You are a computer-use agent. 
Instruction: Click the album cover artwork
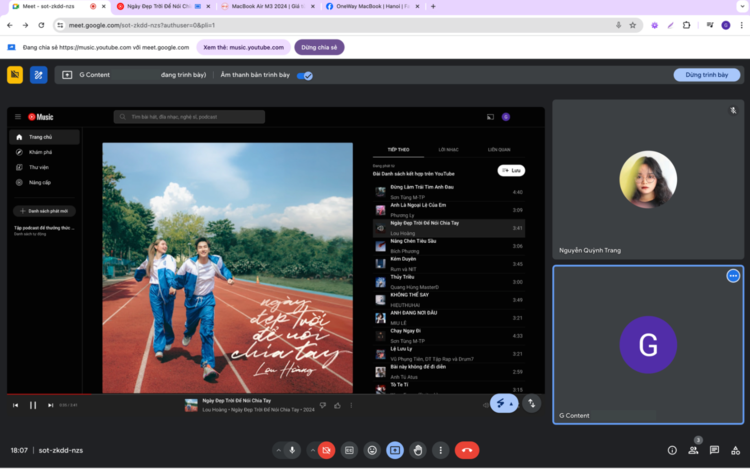tap(227, 268)
